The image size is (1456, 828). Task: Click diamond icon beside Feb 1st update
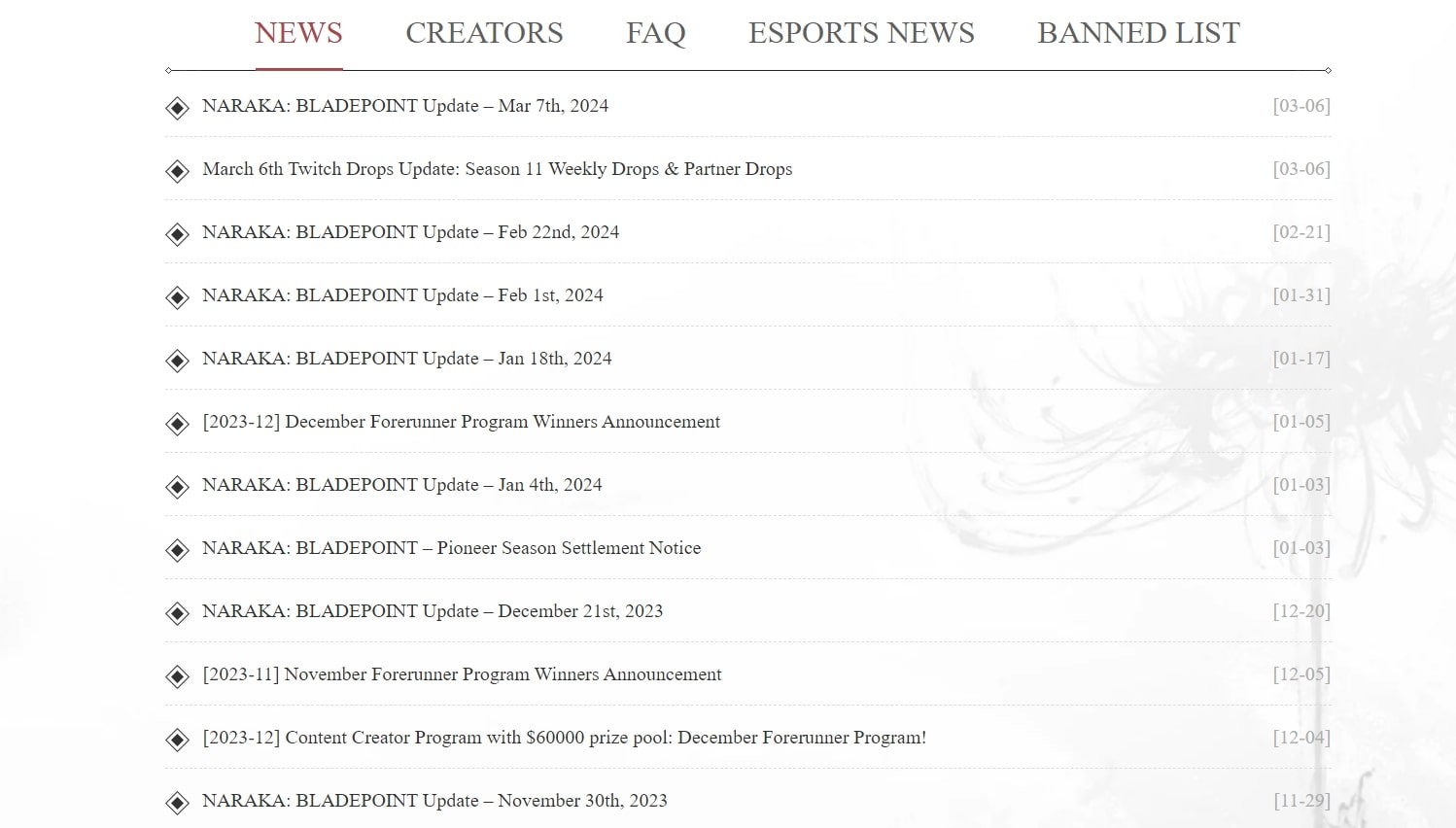[177, 297]
